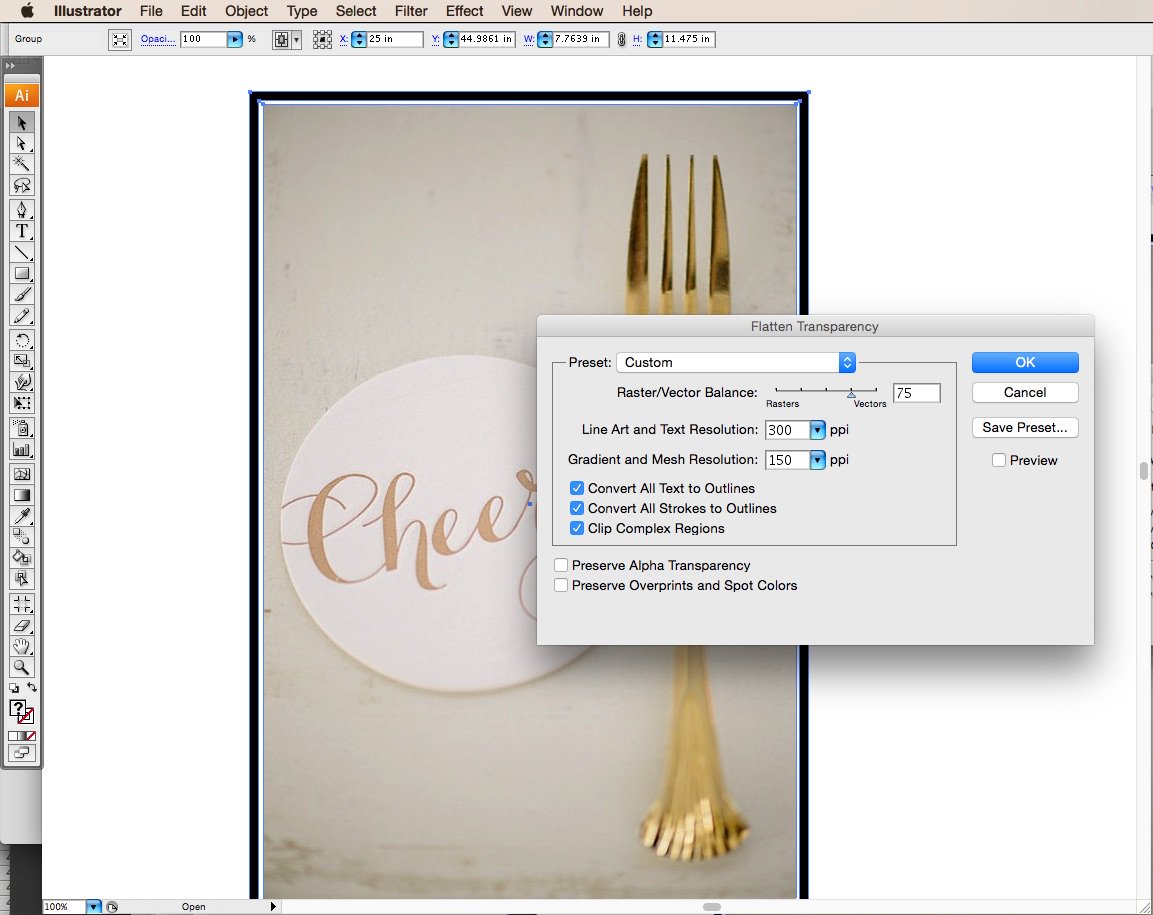Select the Pen tool

pyautogui.click(x=22, y=209)
